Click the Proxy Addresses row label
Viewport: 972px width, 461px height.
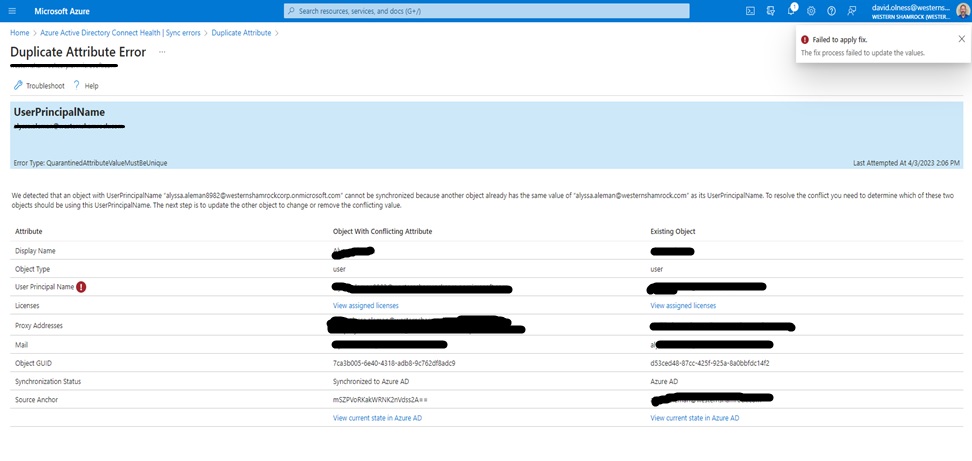coord(38,325)
